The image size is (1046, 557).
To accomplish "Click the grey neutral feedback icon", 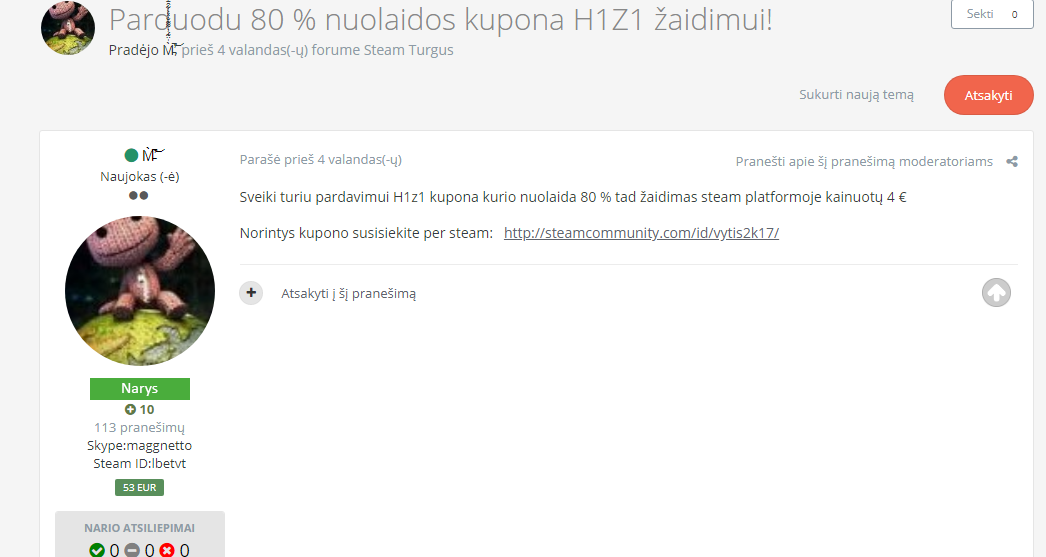I will coord(132,550).
